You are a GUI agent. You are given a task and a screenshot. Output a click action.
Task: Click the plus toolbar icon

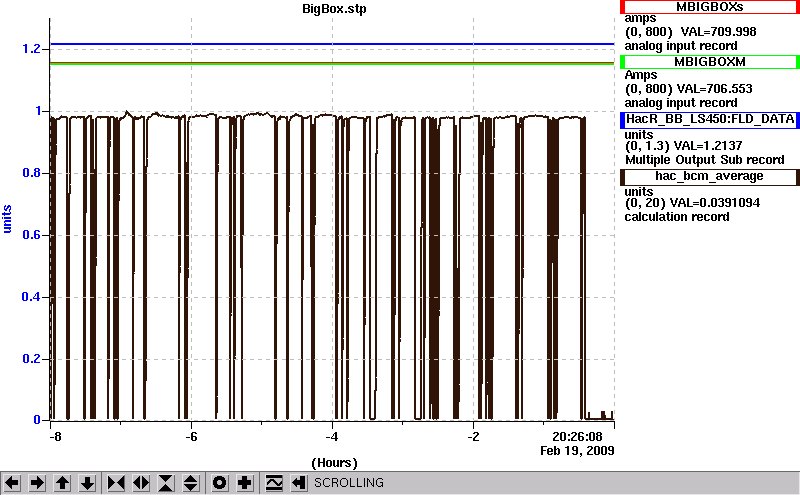point(245,483)
